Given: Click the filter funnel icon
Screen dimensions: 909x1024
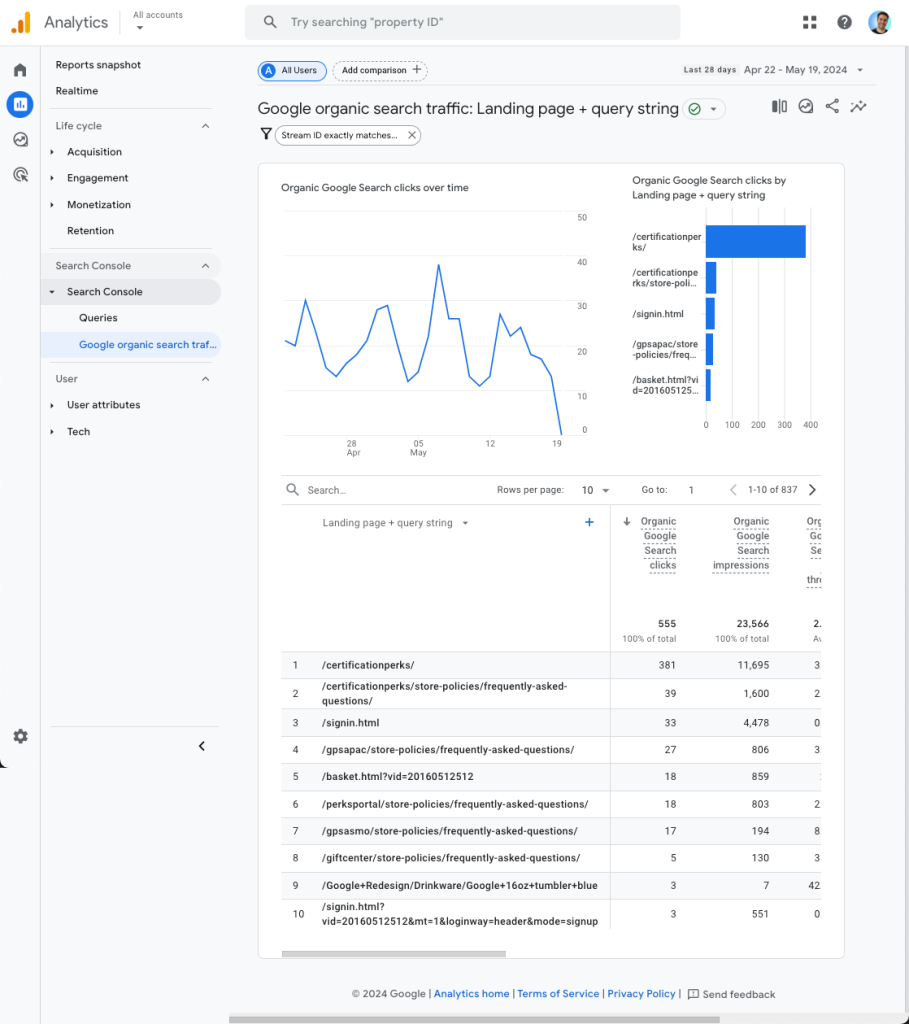Looking at the screenshot, I should (266, 135).
